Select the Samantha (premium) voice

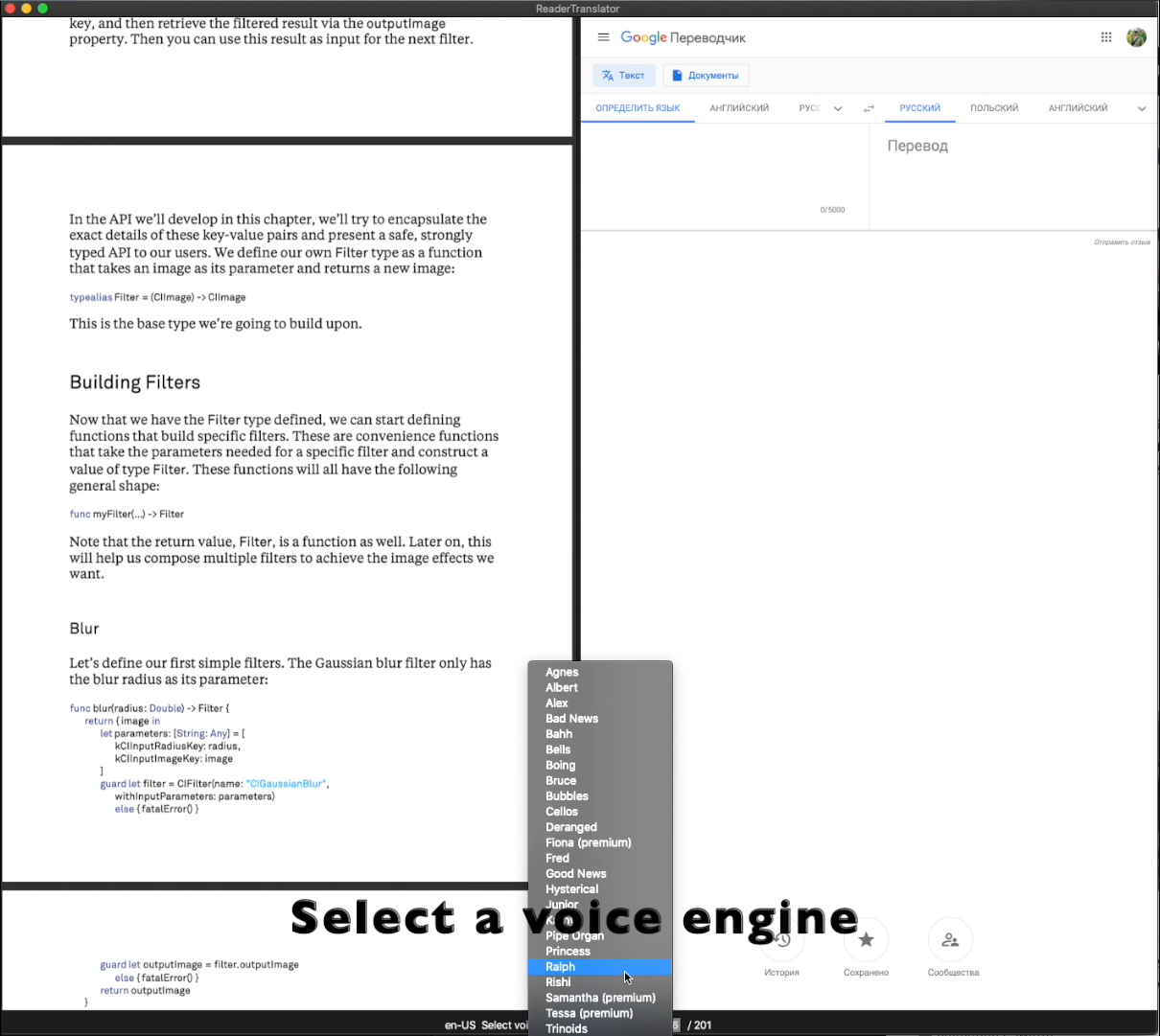[600, 998]
